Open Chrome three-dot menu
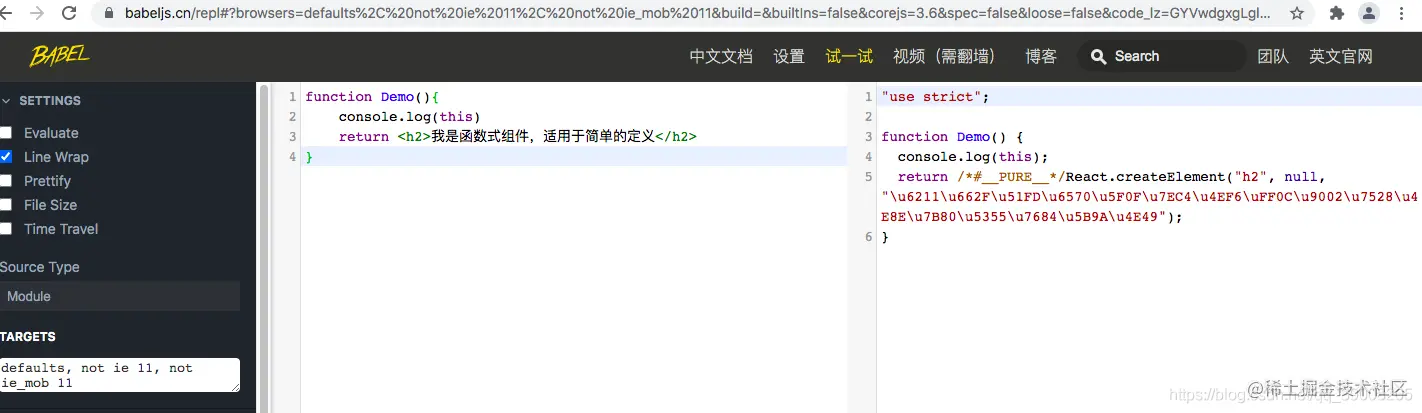1422x413 pixels. coord(1400,14)
